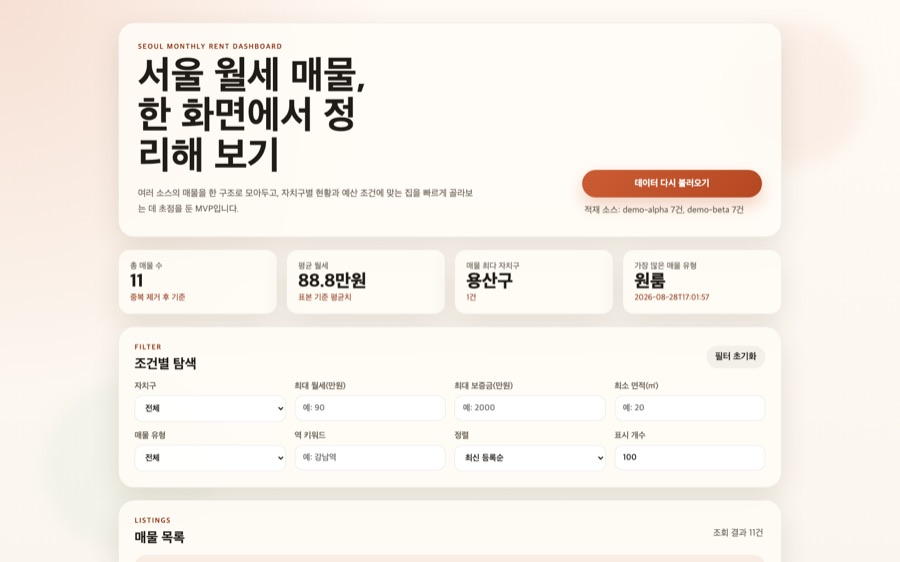Click the 데이터 다시 불러오기 button
The image size is (900, 562).
pyautogui.click(x=672, y=184)
